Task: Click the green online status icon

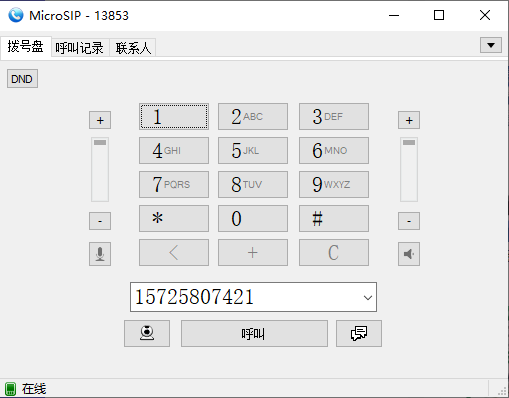Action: (x=10, y=389)
